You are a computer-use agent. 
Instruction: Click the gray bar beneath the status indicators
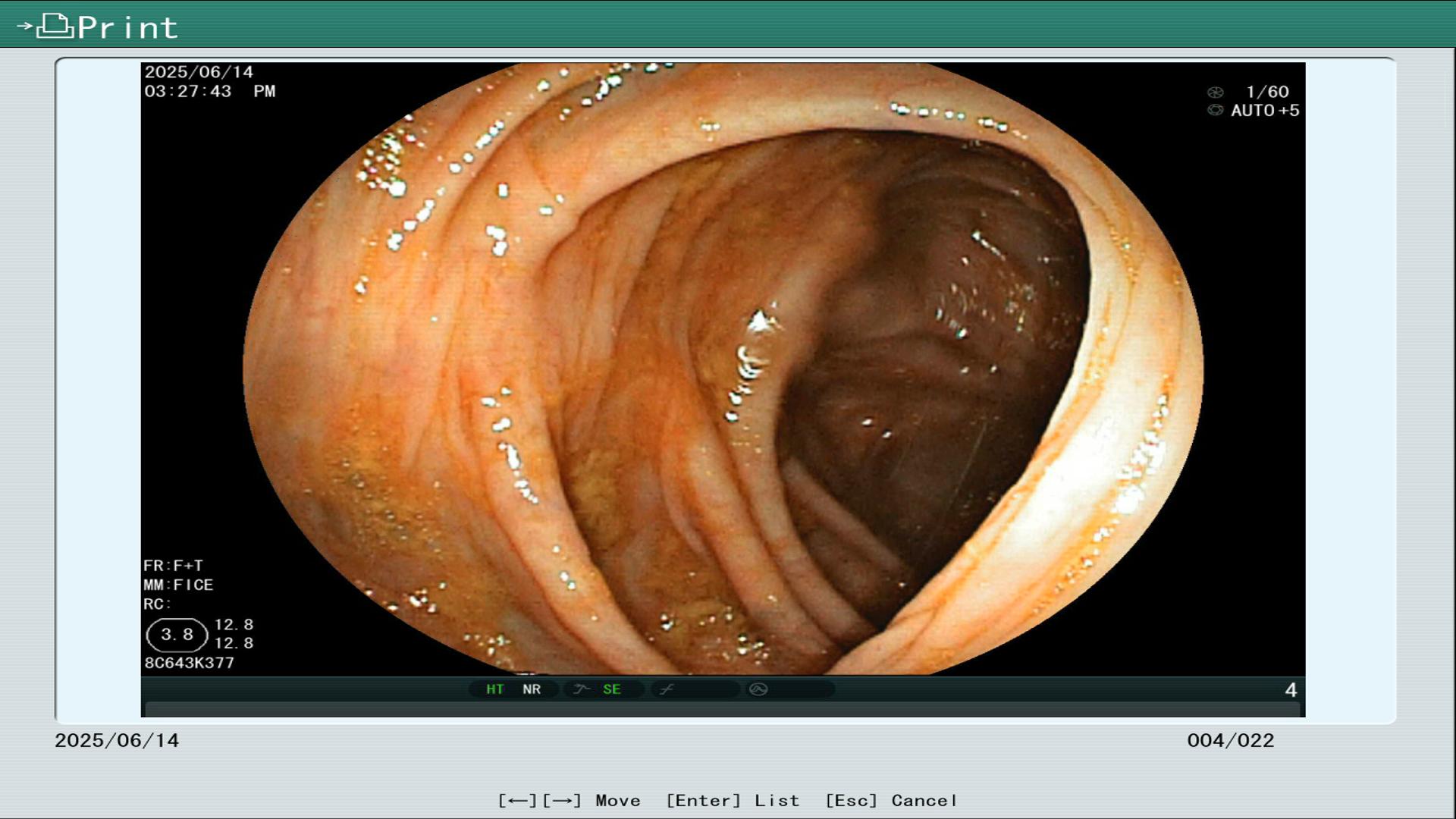click(x=723, y=709)
